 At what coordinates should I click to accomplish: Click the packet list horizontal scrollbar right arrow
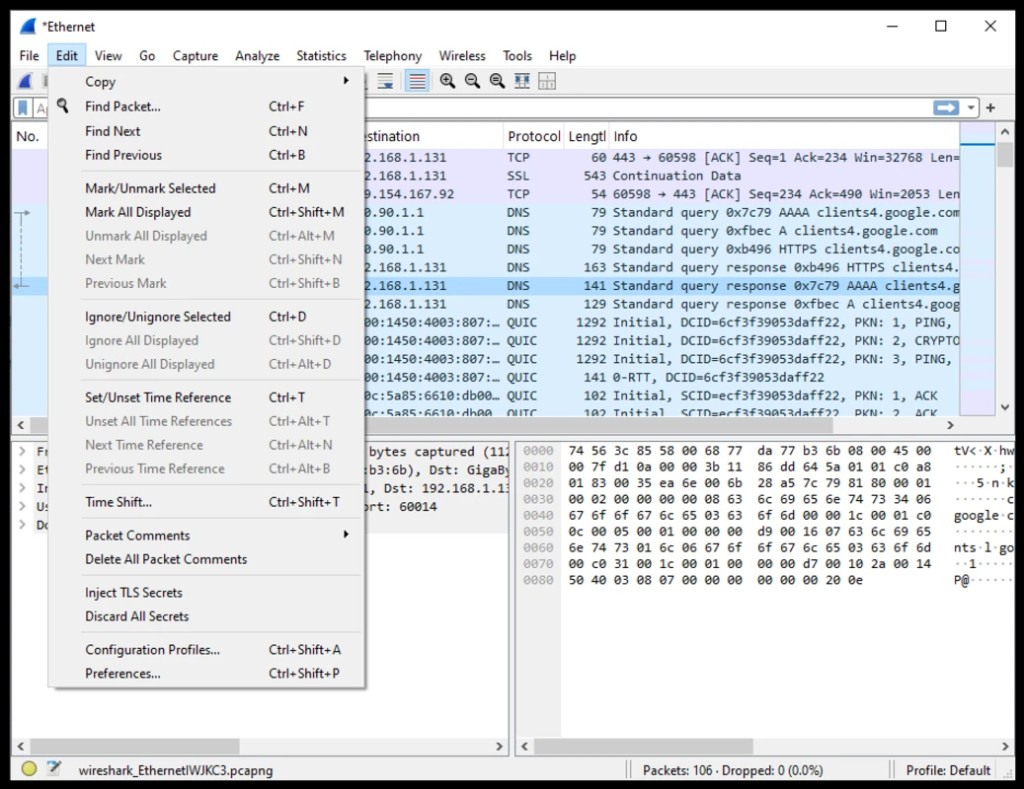point(950,425)
